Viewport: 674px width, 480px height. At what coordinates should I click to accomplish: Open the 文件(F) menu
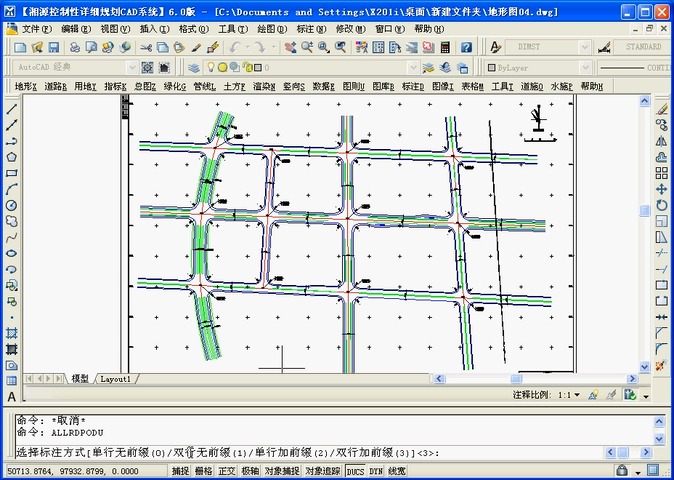[x=37, y=29]
